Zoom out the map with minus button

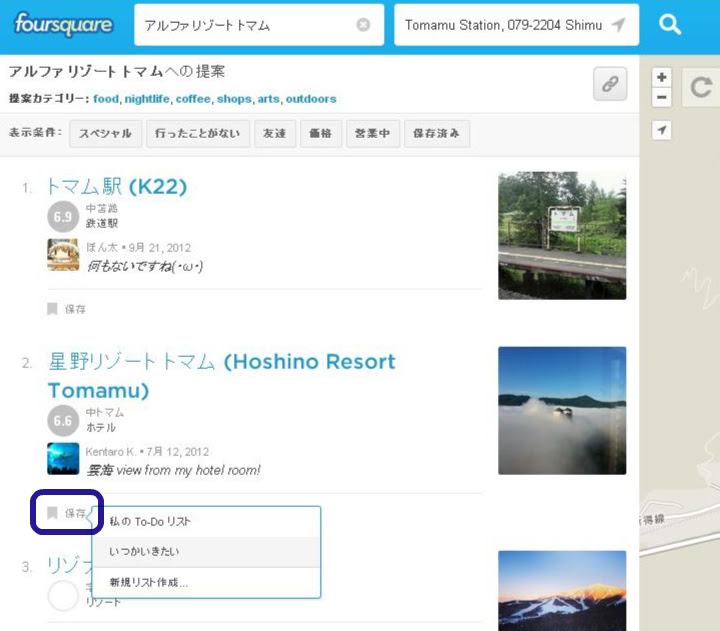(661, 97)
